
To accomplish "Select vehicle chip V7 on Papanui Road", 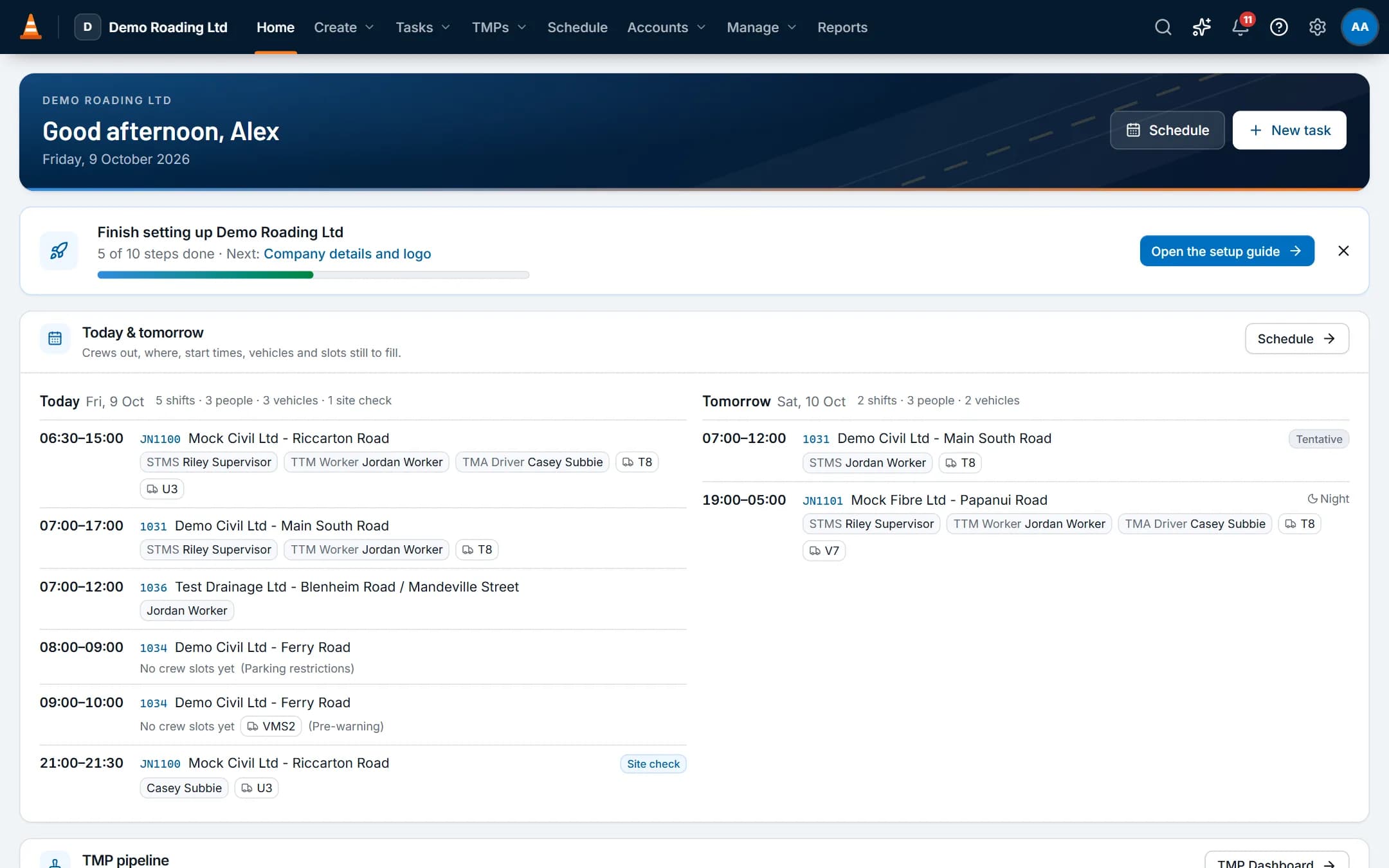I will 824,550.
